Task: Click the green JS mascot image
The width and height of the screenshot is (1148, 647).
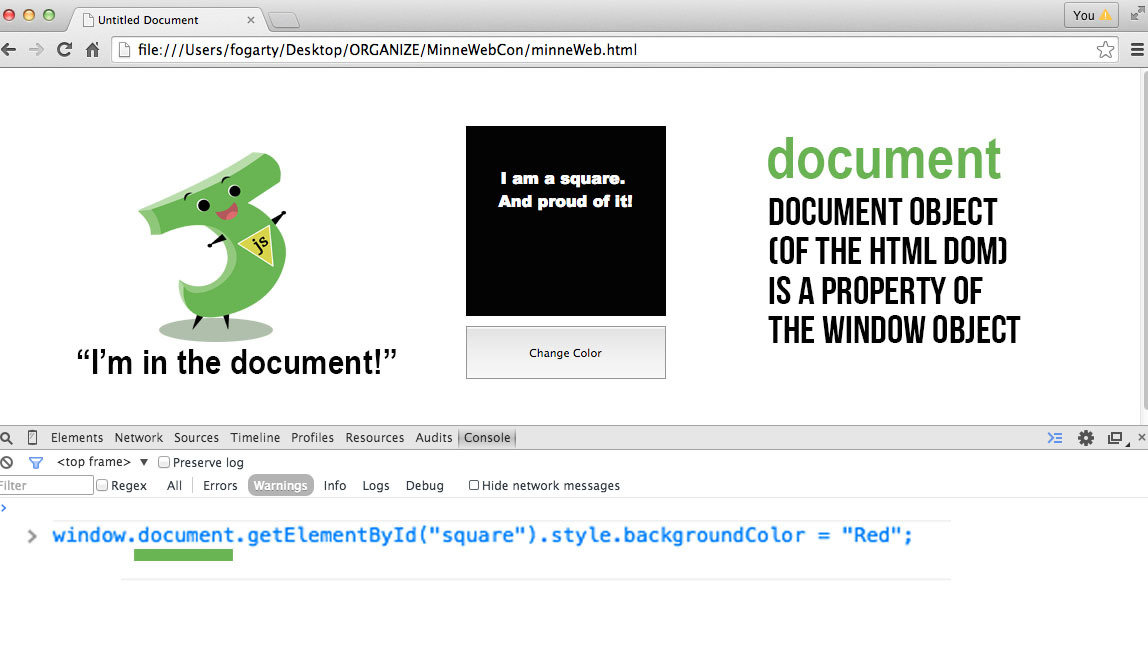Action: coord(212,247)
